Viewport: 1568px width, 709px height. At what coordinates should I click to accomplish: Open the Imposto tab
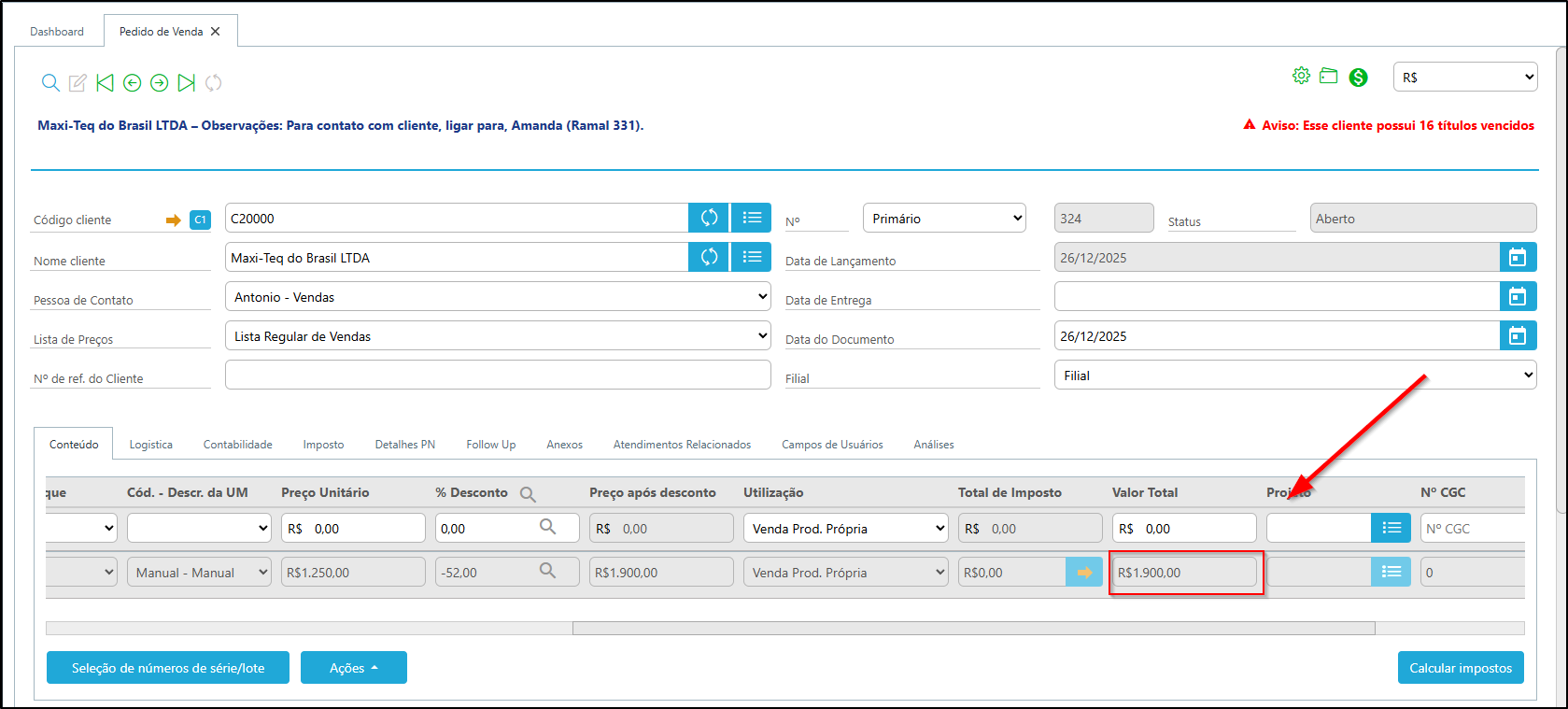click(x=323, y=445)
